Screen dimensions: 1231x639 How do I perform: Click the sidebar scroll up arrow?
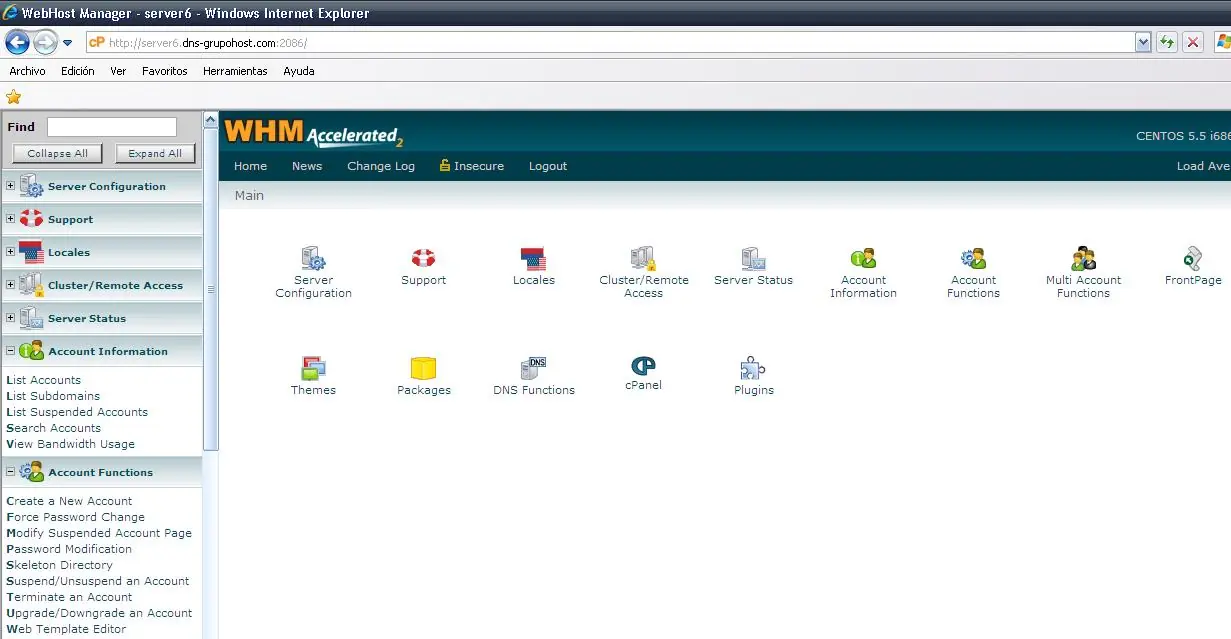pos(211,119)
